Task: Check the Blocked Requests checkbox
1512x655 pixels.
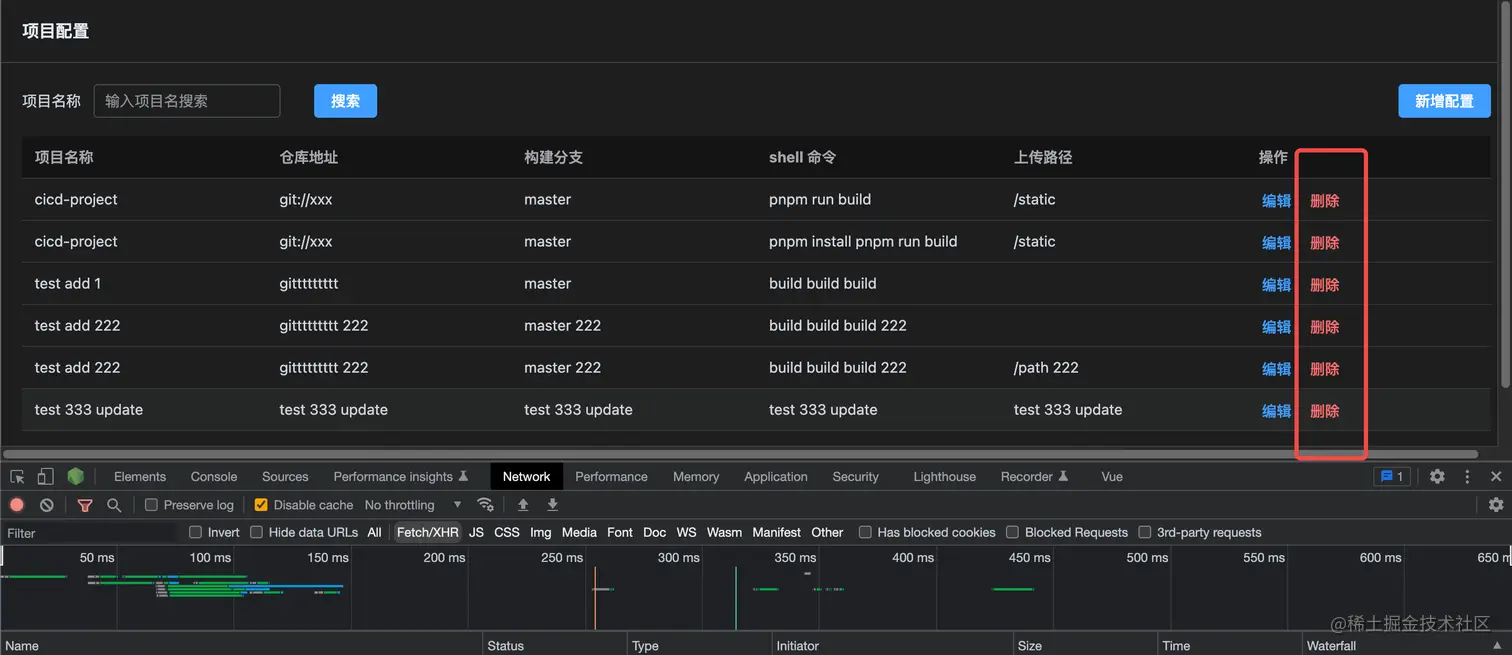Action: 1012,532
